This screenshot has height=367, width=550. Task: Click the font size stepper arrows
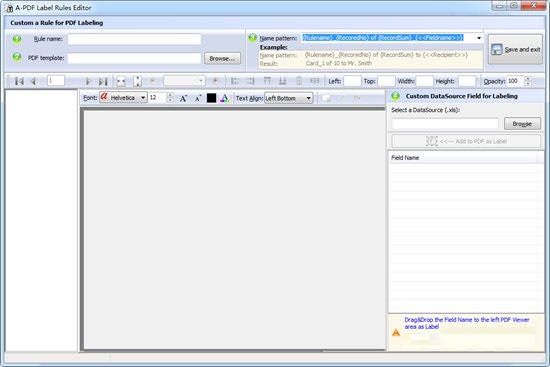coord(170,98)
